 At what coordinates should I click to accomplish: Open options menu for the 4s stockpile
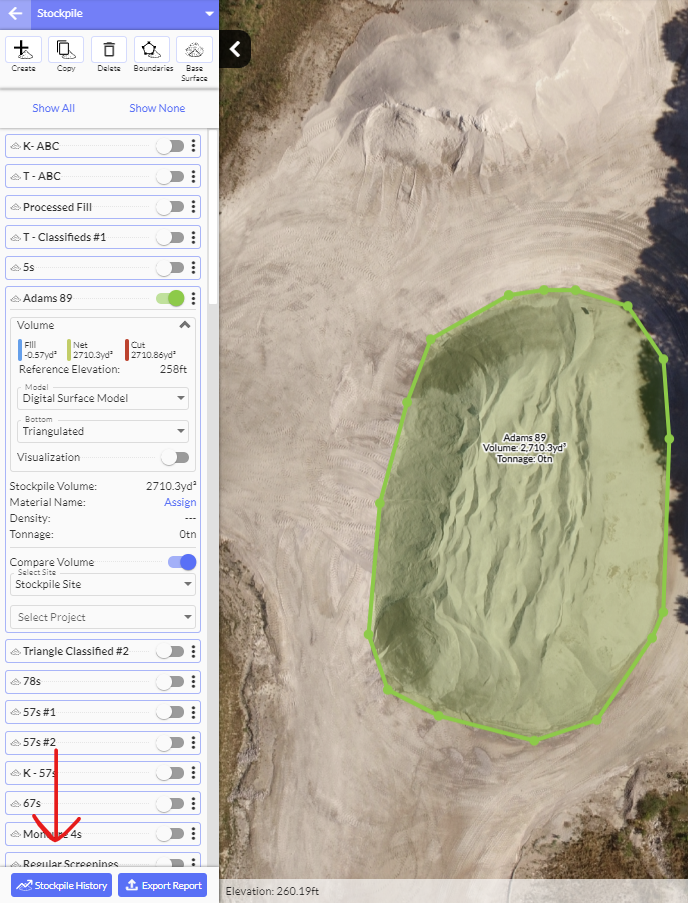point(193,834)
